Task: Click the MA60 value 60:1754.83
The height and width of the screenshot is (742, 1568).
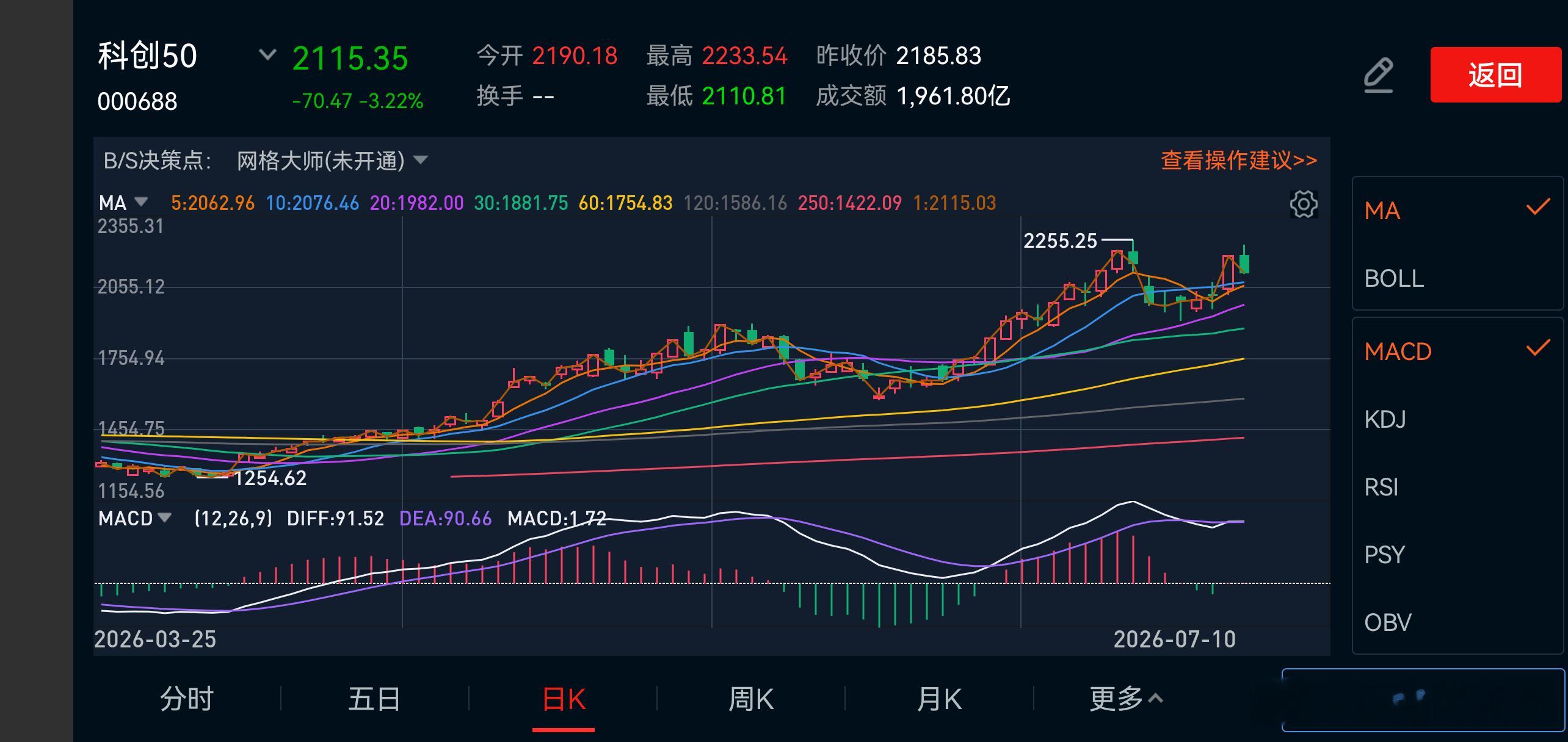Action: click(x=625, y=203)
